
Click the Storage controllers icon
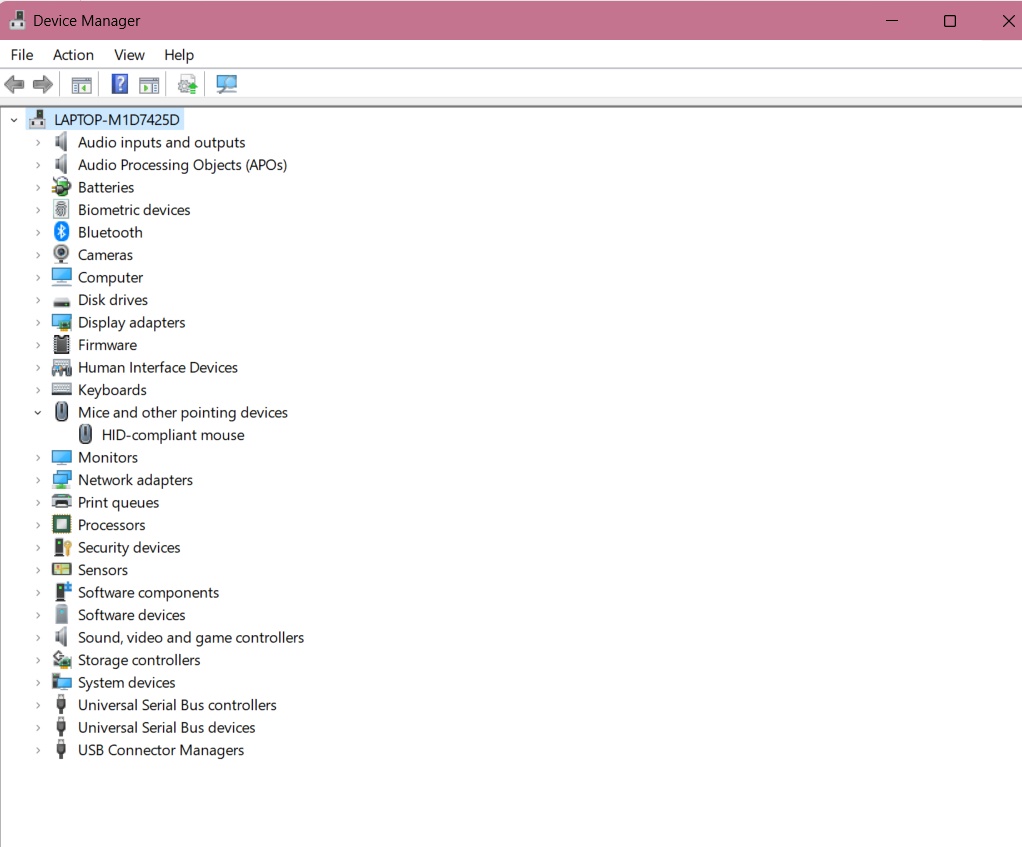pos(62,659)
